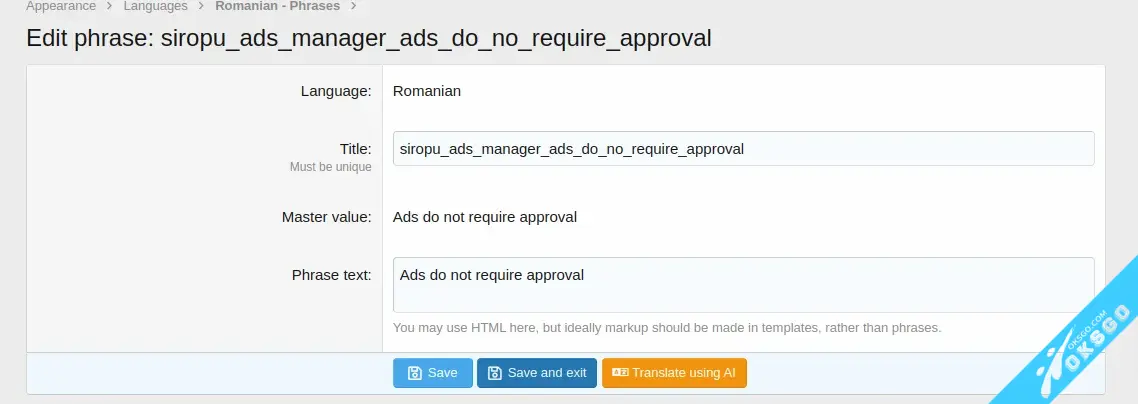Click the Romanian language value

(x=427, y=91)
